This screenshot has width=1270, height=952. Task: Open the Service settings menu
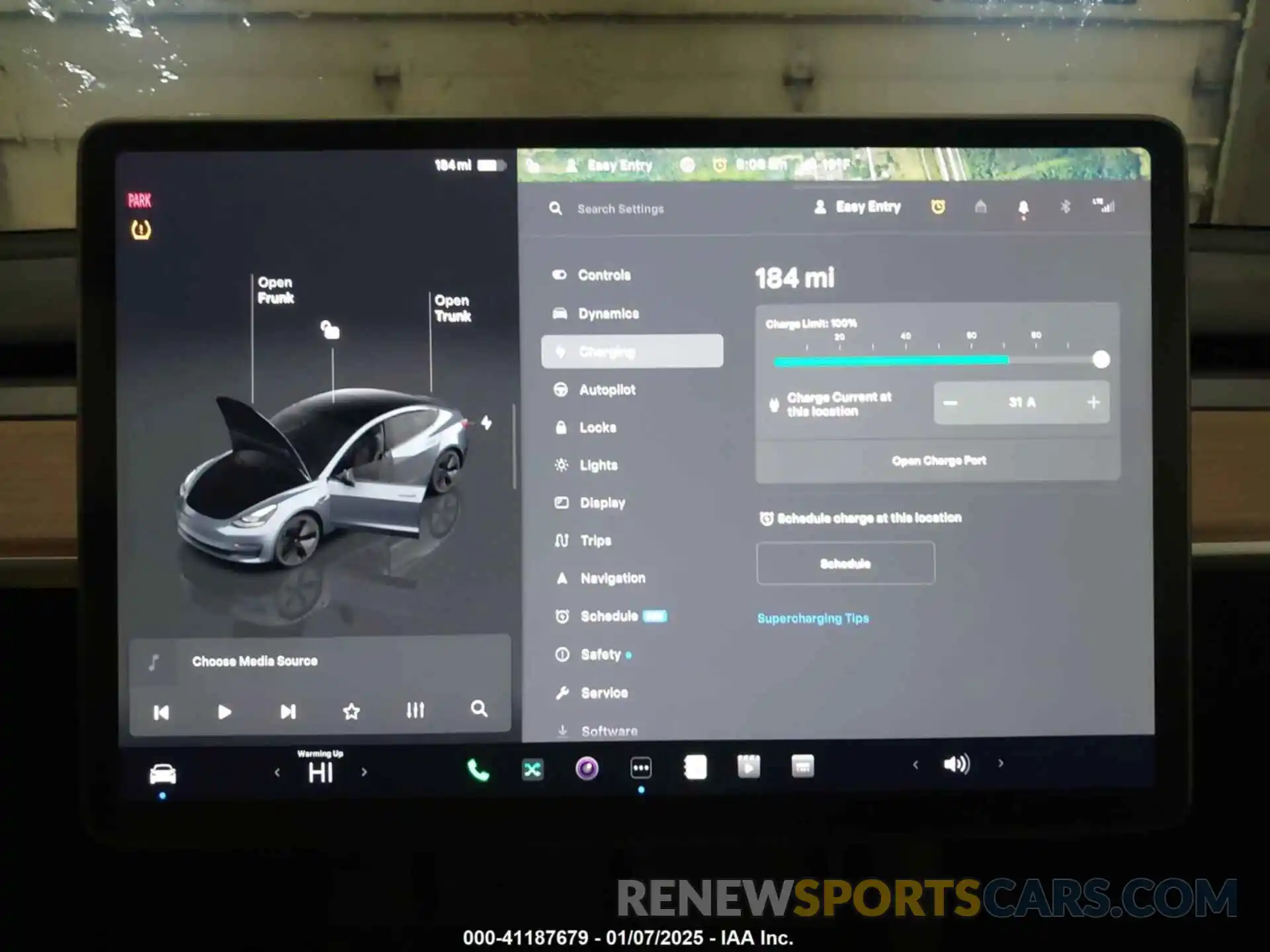click(x=591, y=693)
